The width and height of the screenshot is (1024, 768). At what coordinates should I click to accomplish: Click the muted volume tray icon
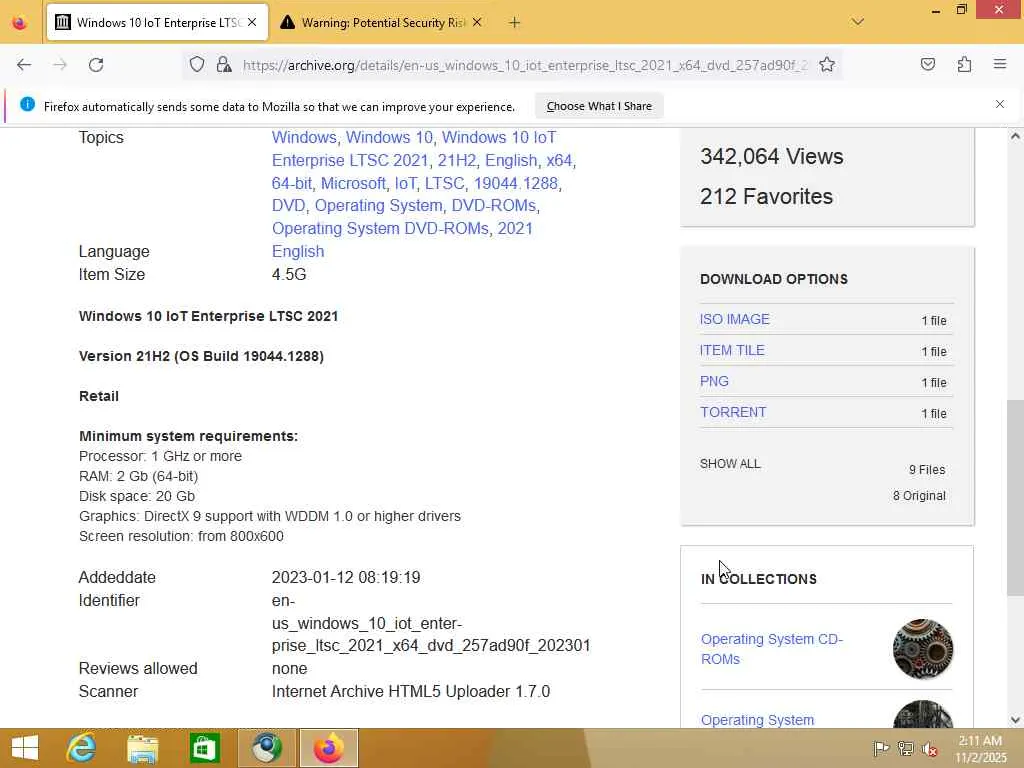(929, 748)
